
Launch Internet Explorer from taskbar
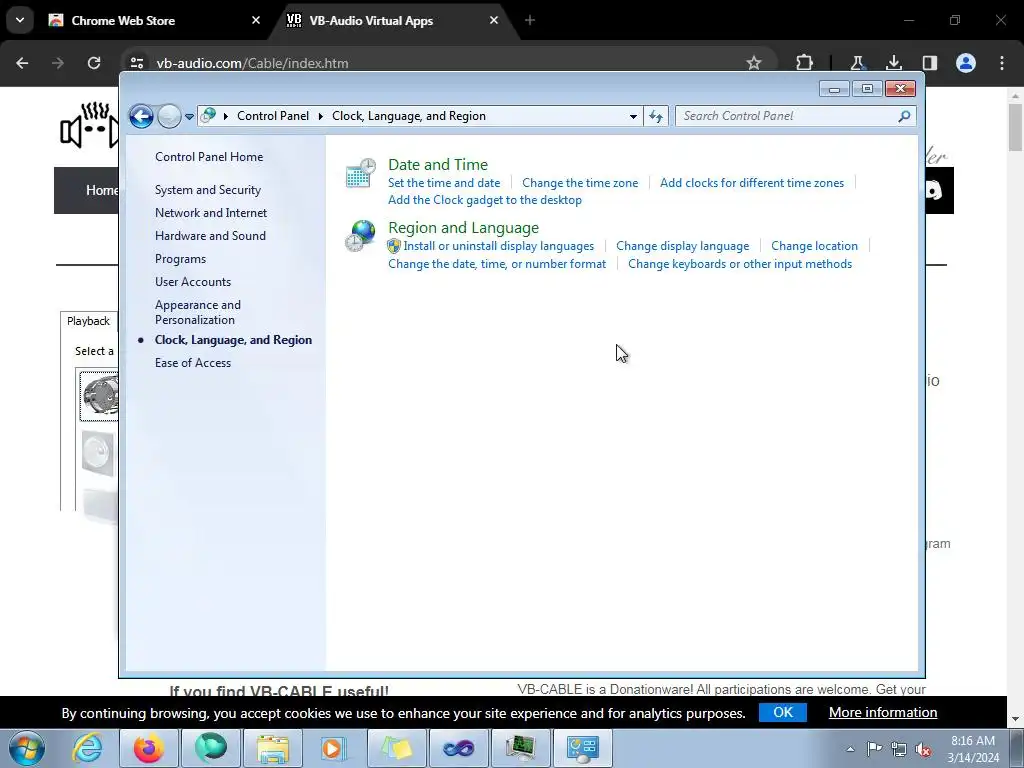(x=88, y=748)
